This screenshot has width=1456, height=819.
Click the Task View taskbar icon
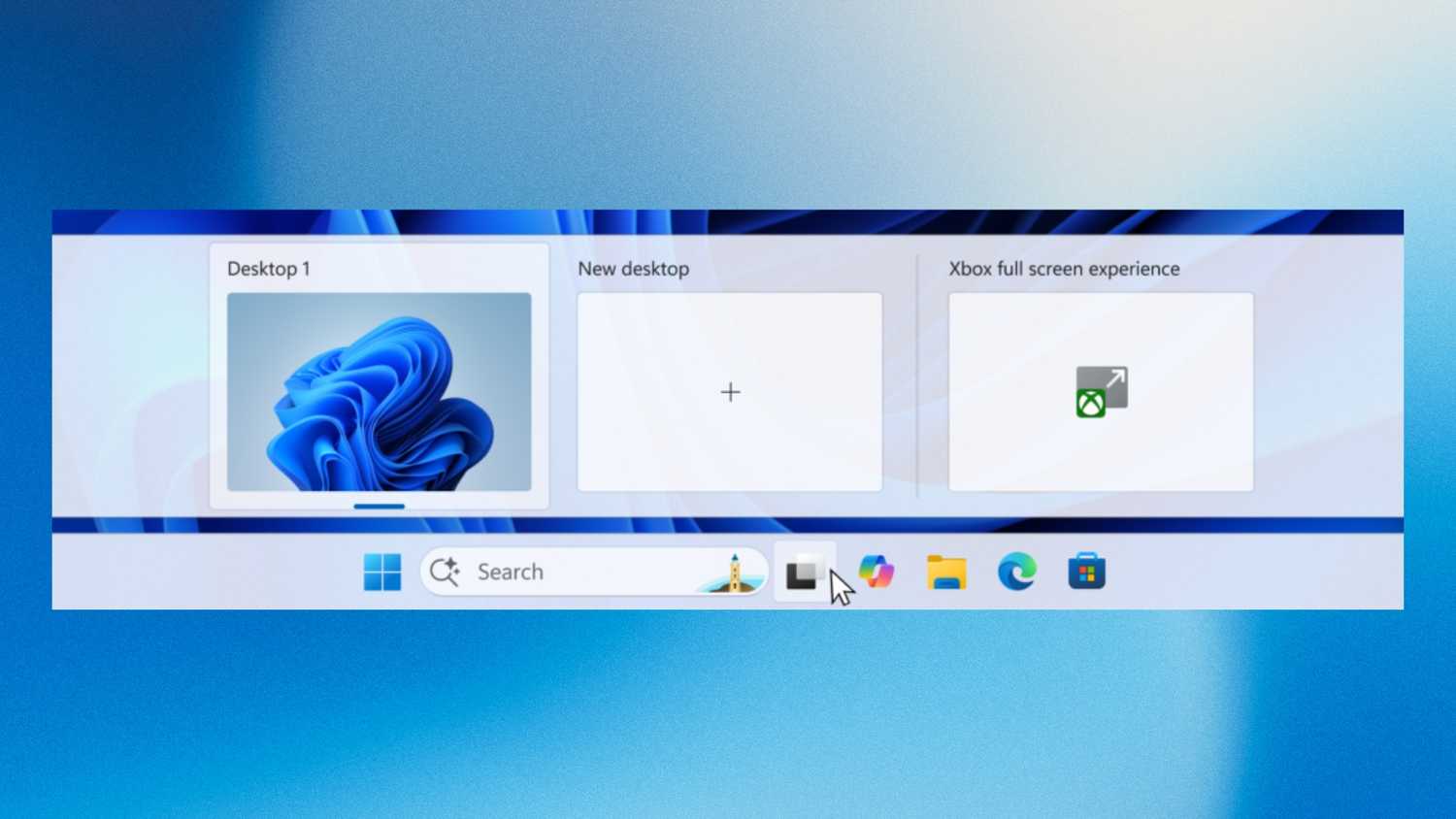click(x=804, y=573)
